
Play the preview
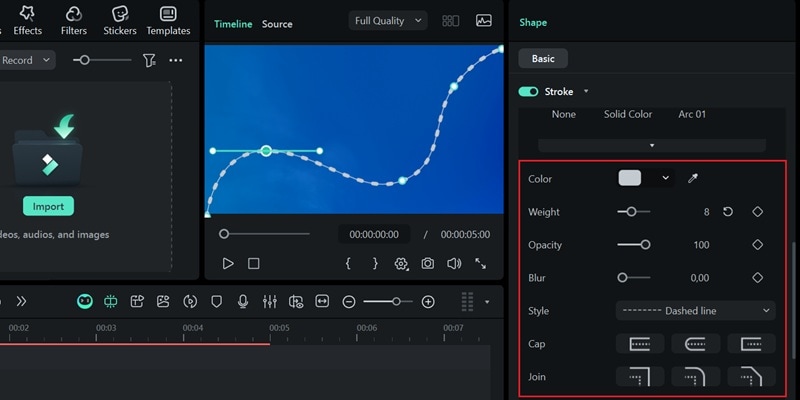228,263
